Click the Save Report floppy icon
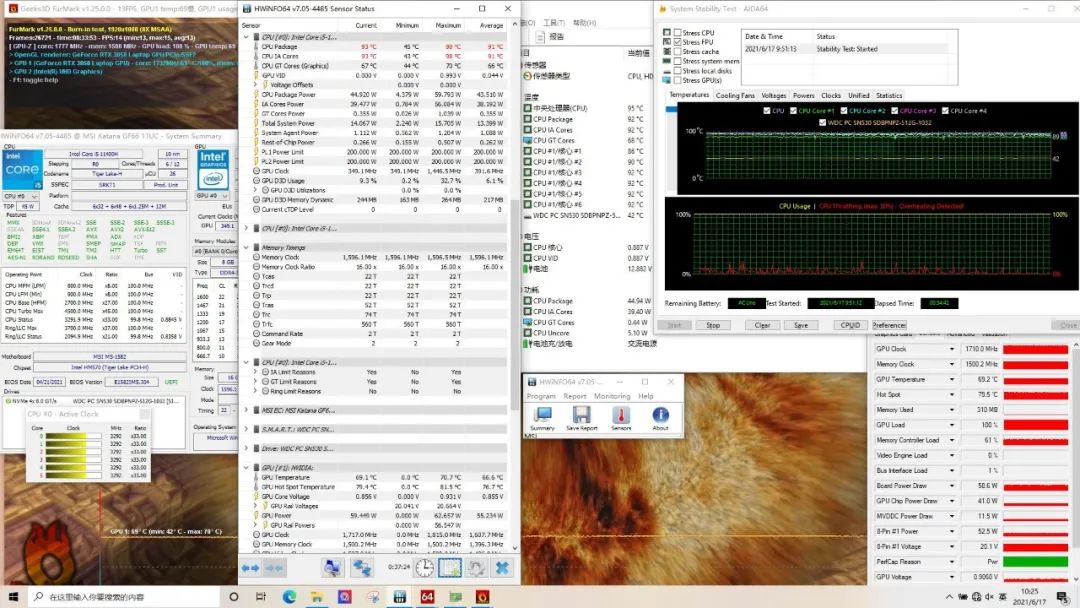Screen dimensions: 1080x608 point(581,415)
